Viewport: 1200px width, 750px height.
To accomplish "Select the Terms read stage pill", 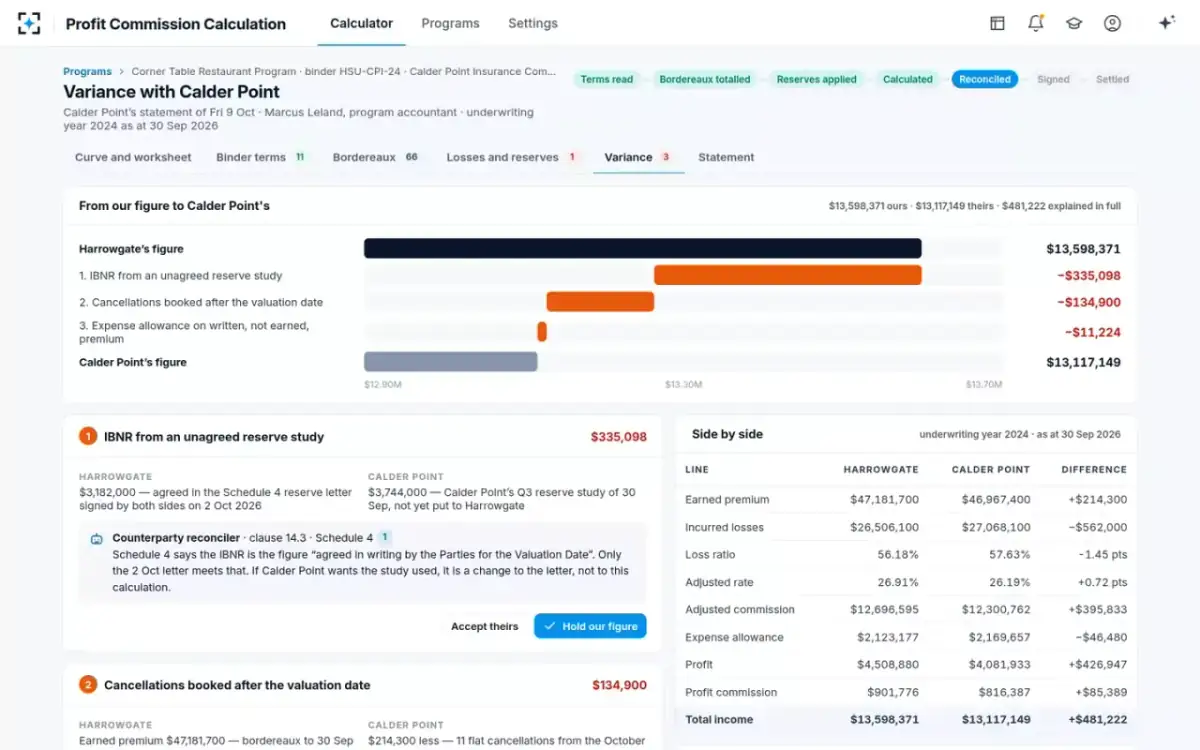I will click(x=607, y=79).
